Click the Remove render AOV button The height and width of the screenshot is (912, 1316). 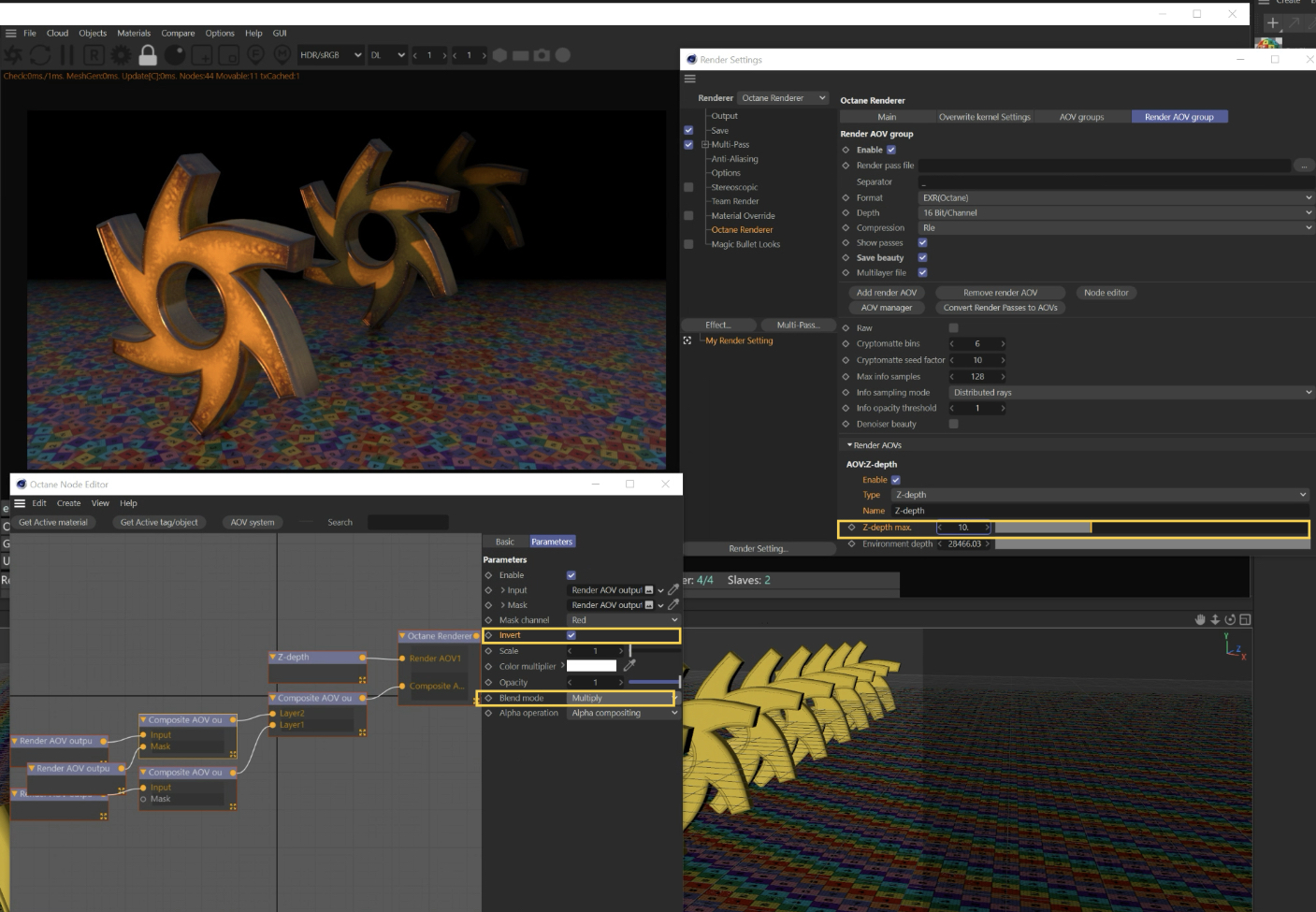click(x=1000, y=293)
